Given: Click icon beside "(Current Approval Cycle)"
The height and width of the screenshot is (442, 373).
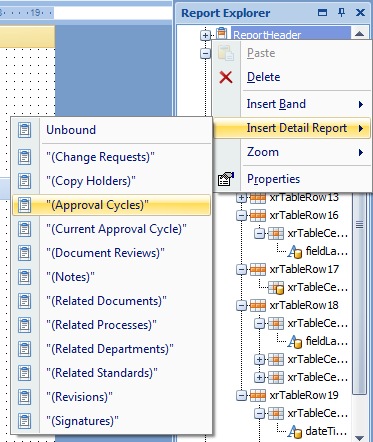Looking at the screenshot, I should click(24, 229).
